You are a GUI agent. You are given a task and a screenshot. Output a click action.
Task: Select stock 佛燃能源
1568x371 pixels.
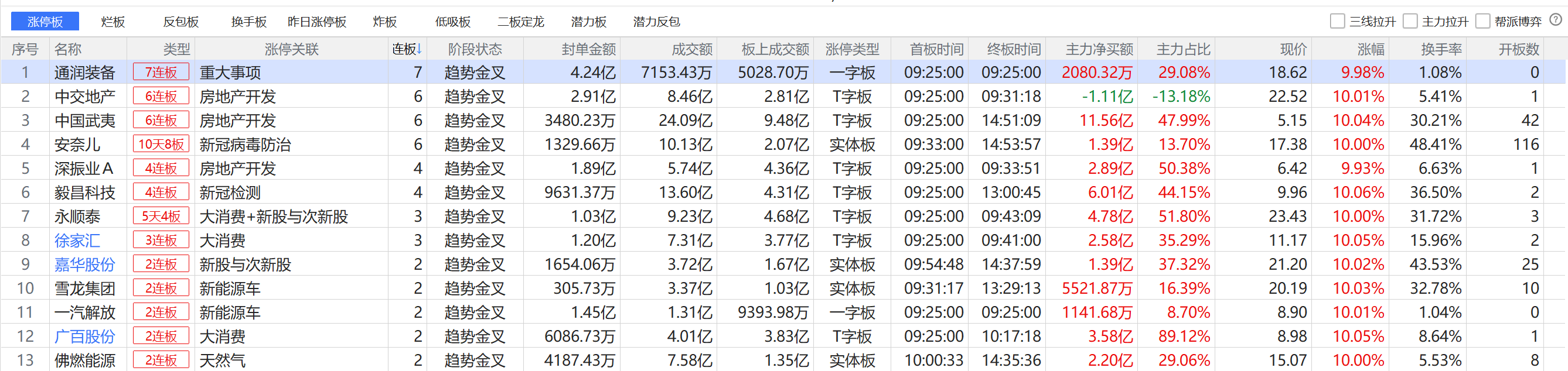tap(84, 360)
